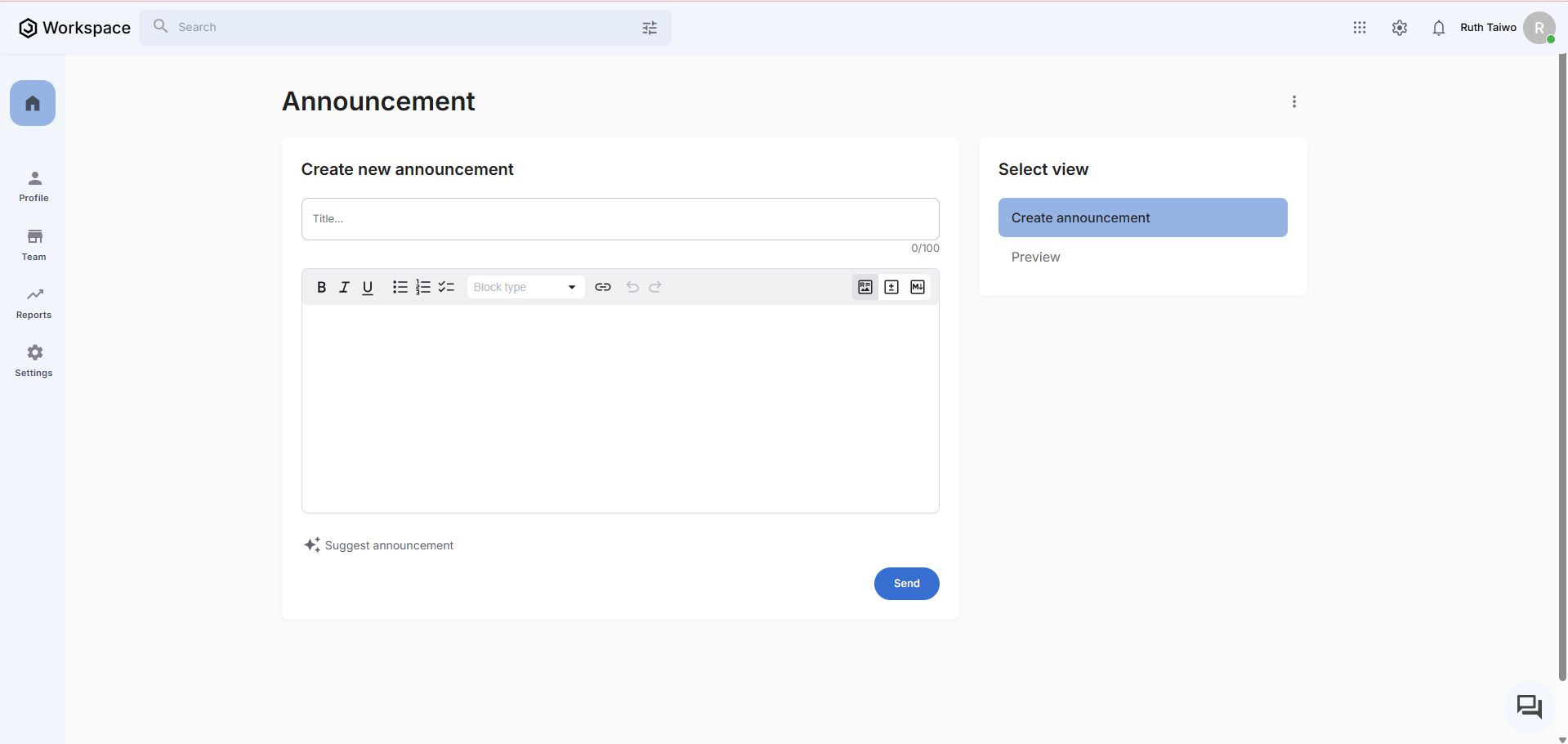Switch to the Preview view

point(1036,257)
